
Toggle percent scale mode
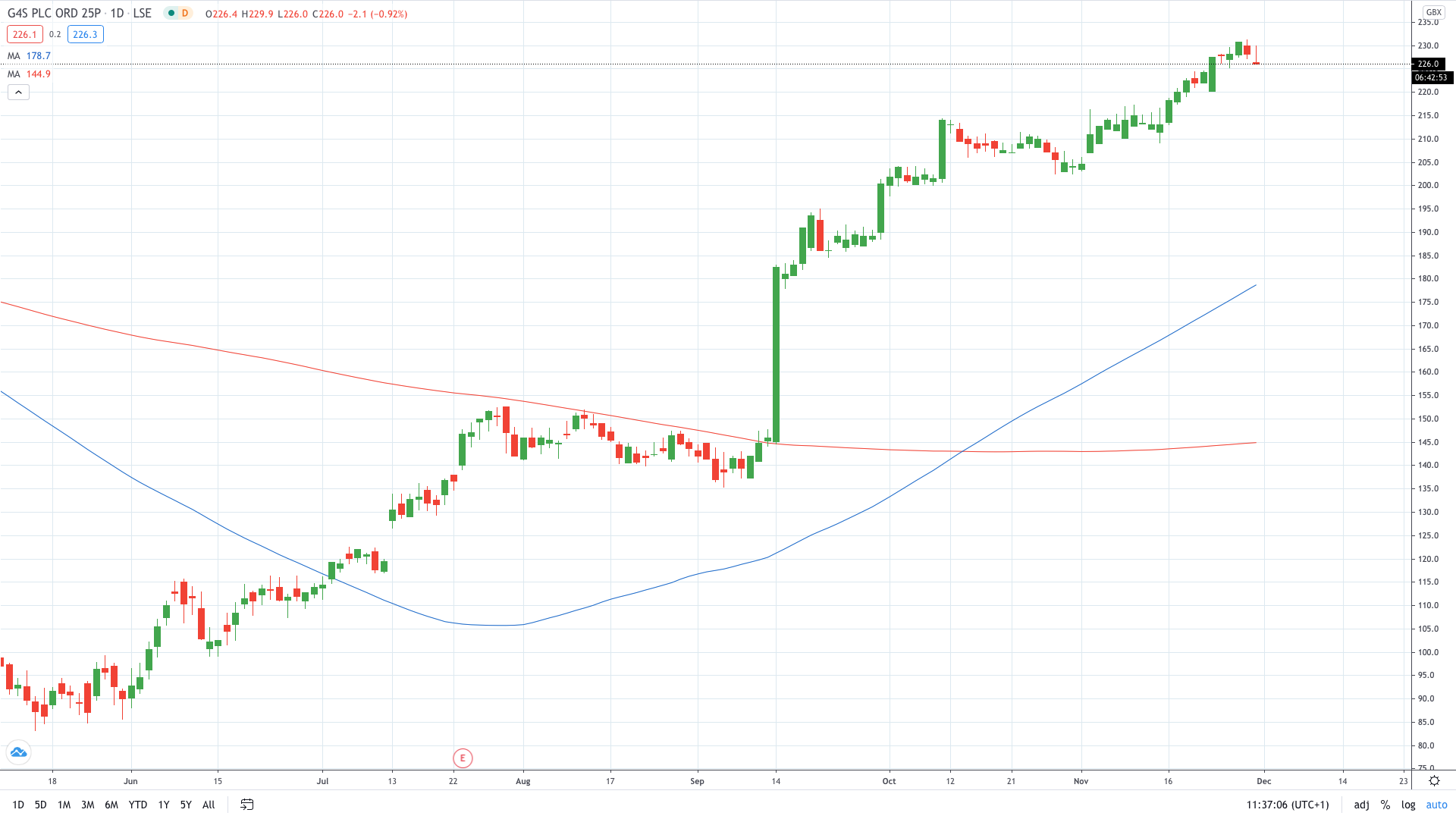coord(1385,805)
